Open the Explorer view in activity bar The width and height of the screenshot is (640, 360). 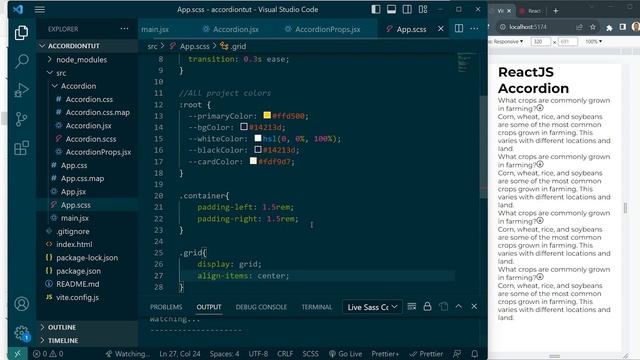21,33
